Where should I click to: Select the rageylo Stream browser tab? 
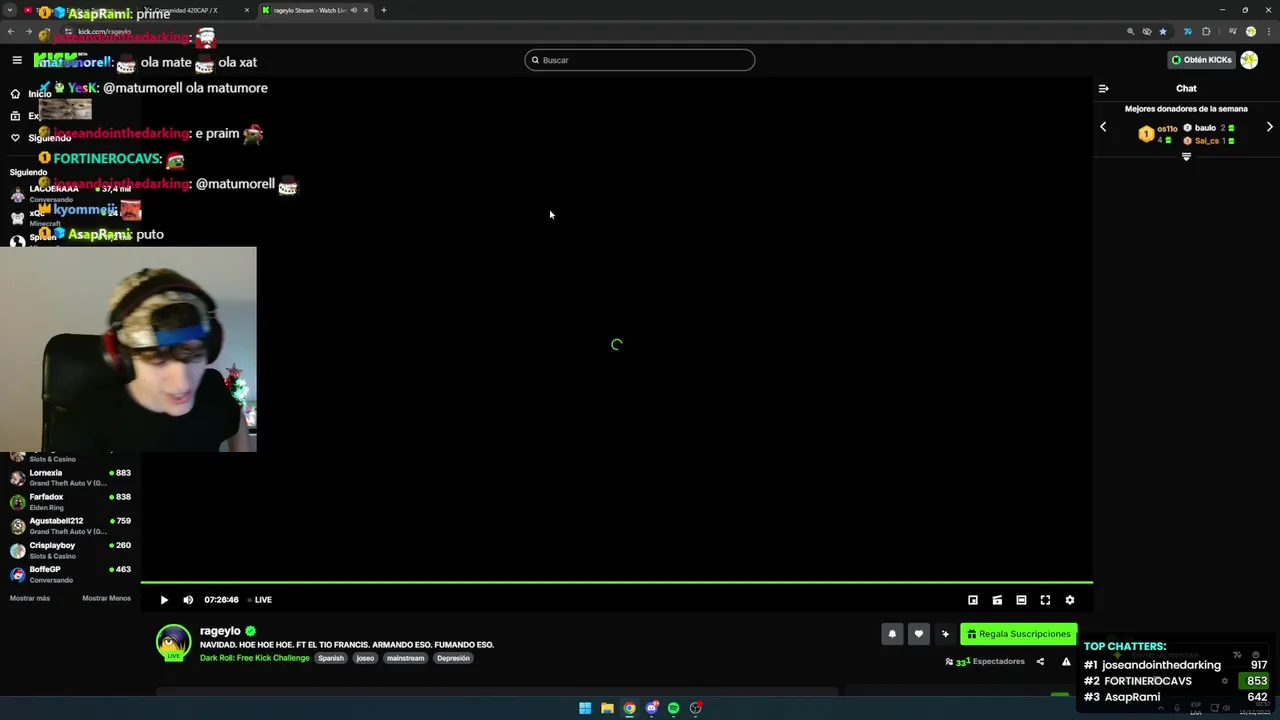point(315,10)
